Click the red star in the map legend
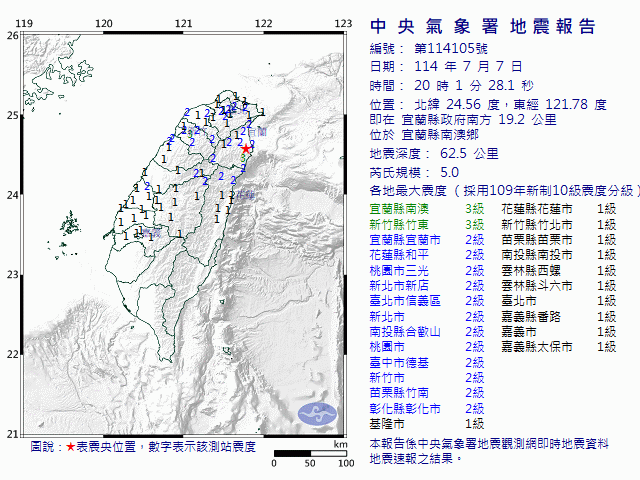The width and height of the screenshot is (640, 480). [x=71, y=447]
